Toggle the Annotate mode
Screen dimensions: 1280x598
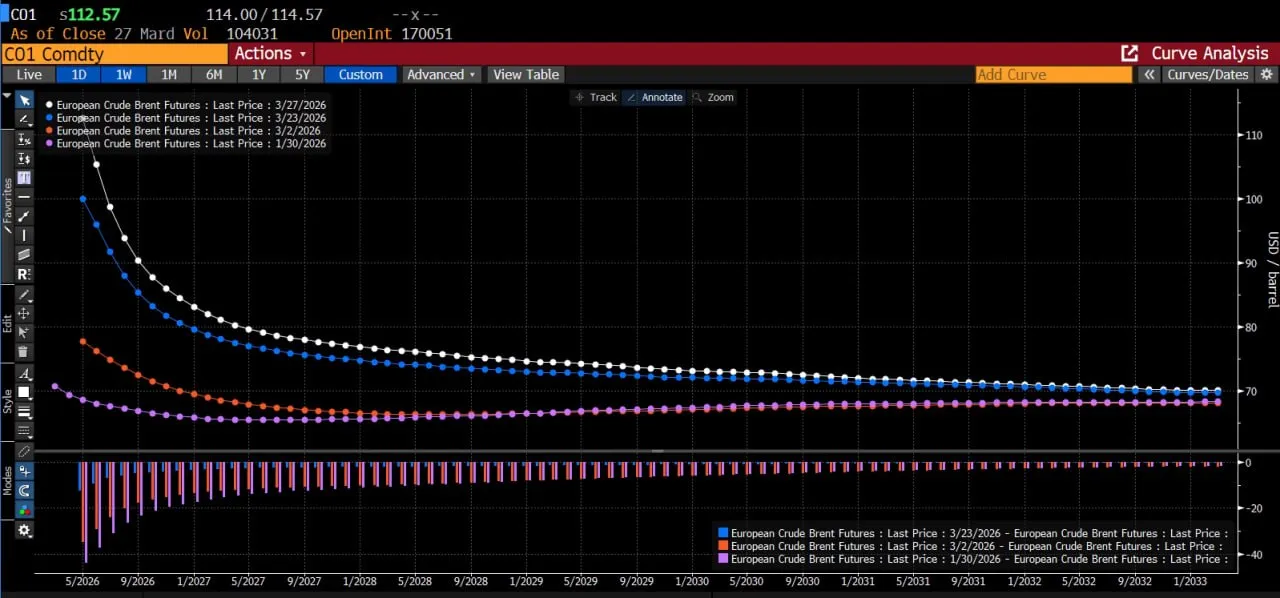tap(654, 97)
